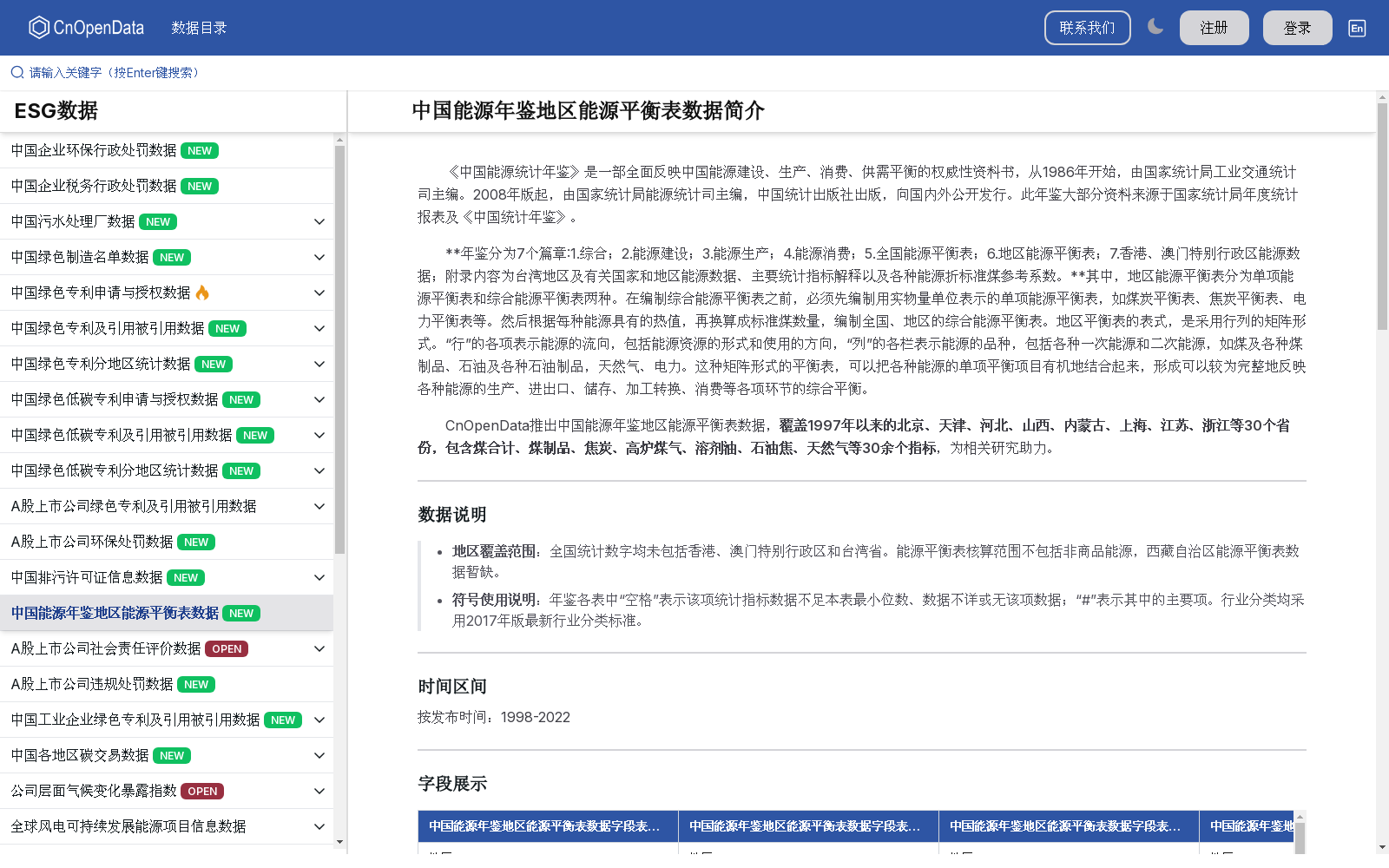Click the NEW badge on 中国企业环保行政处罚数据
The height and width of the screenshot is (868, 1389).
coord(199,150)
